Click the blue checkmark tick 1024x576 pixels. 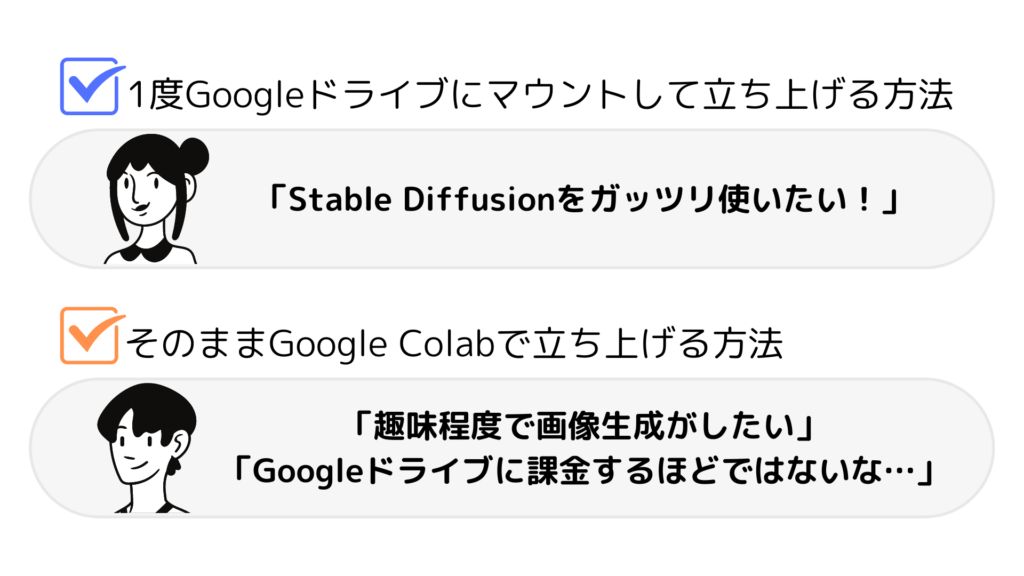point(97,84)
